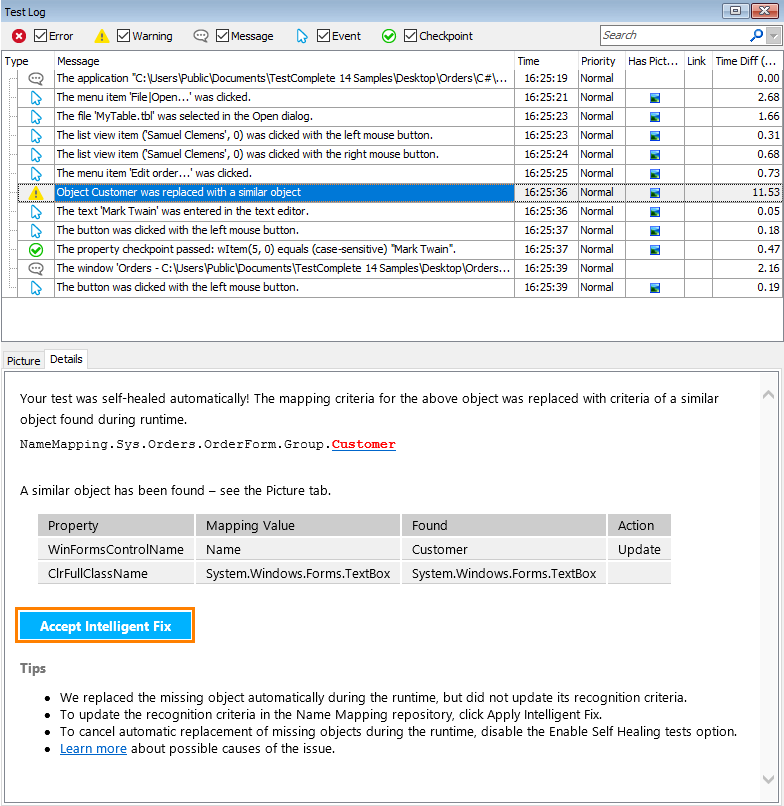784x806 pixels.
Task: Open the Learn more link
Action: point(93,749)
